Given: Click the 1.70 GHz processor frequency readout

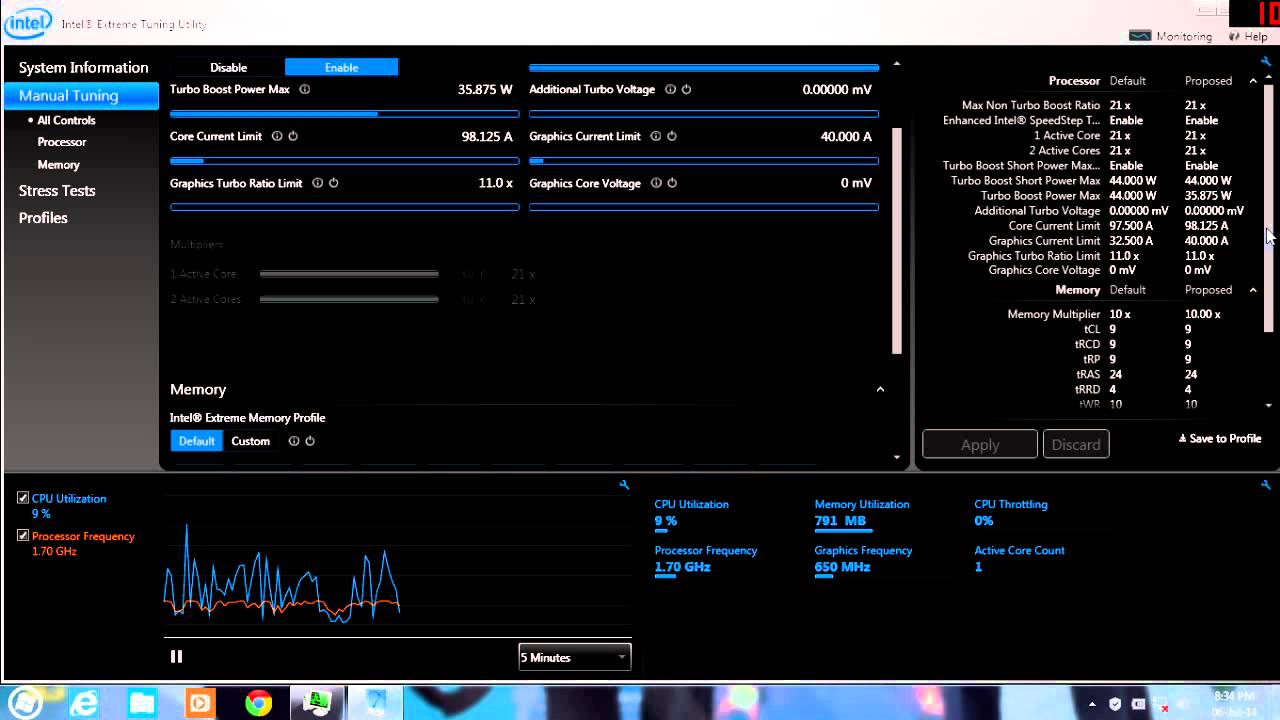Looking at the screenshot, I should 682,567.
